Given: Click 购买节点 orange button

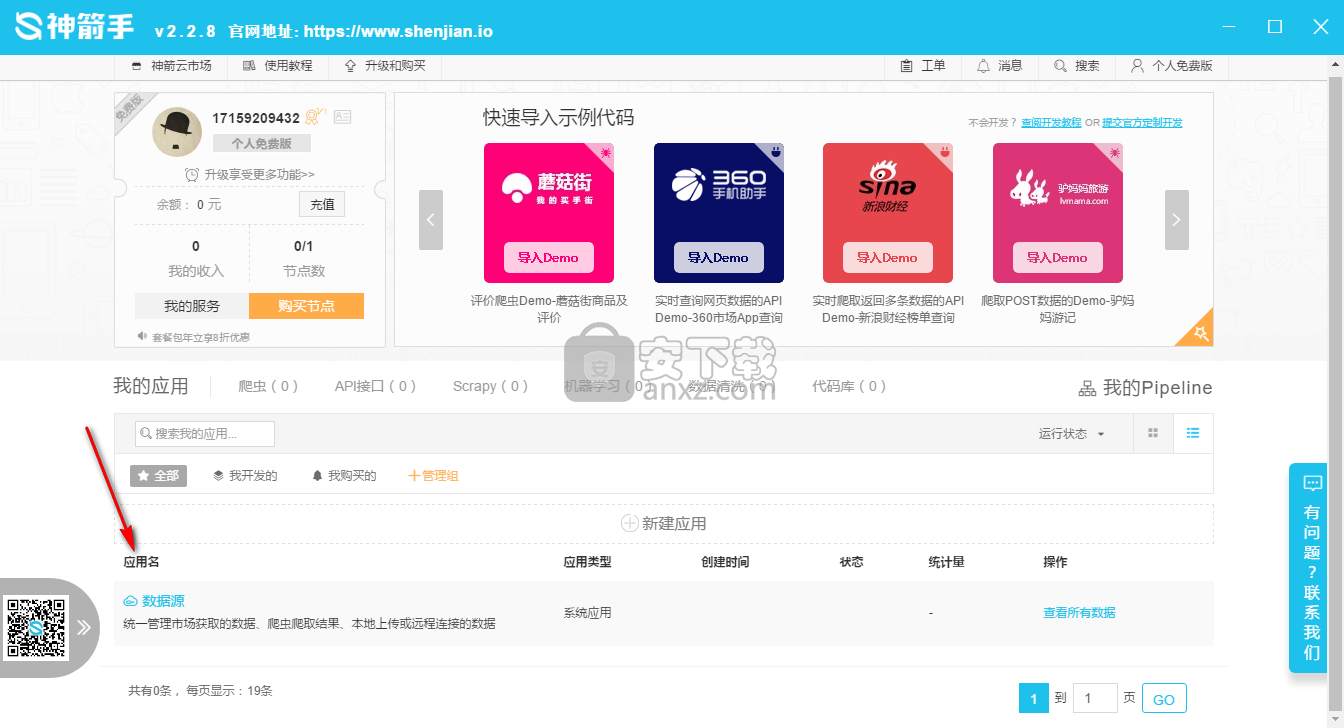Looking at the screenshot, I should coord(306,306).
